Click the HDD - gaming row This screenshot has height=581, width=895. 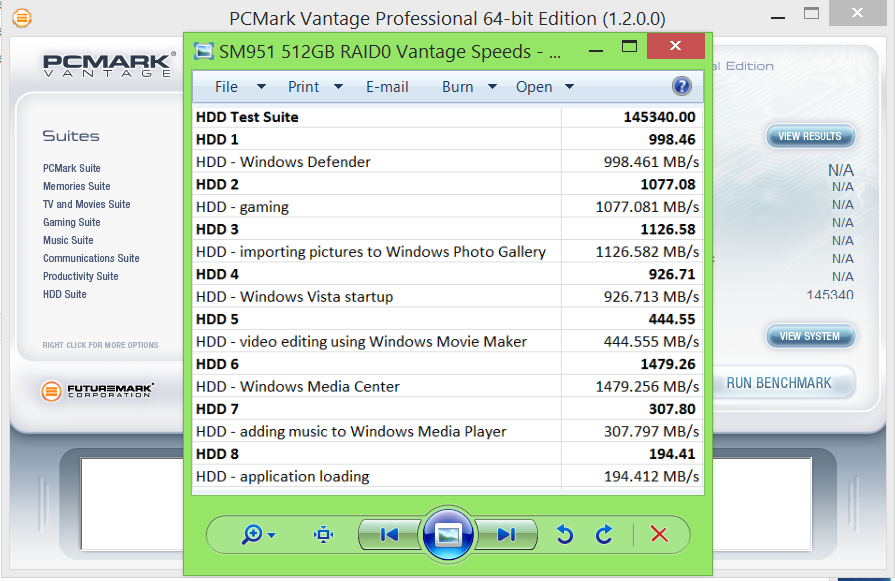pos(447,207)
